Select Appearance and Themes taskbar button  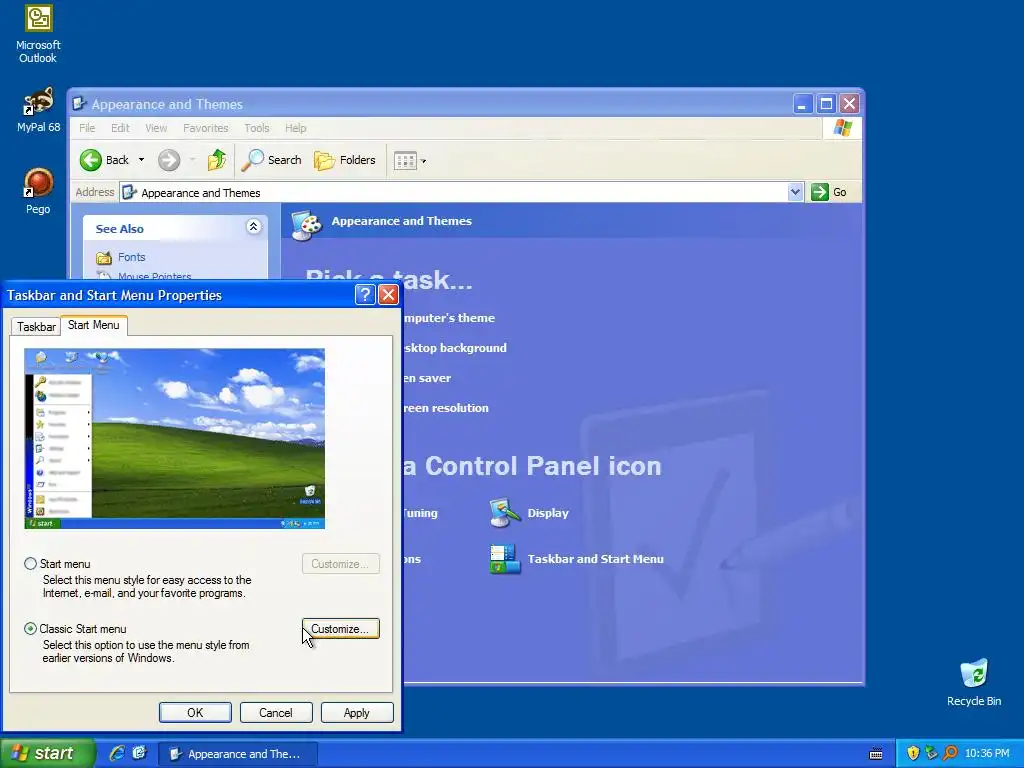tap(238, 754)
